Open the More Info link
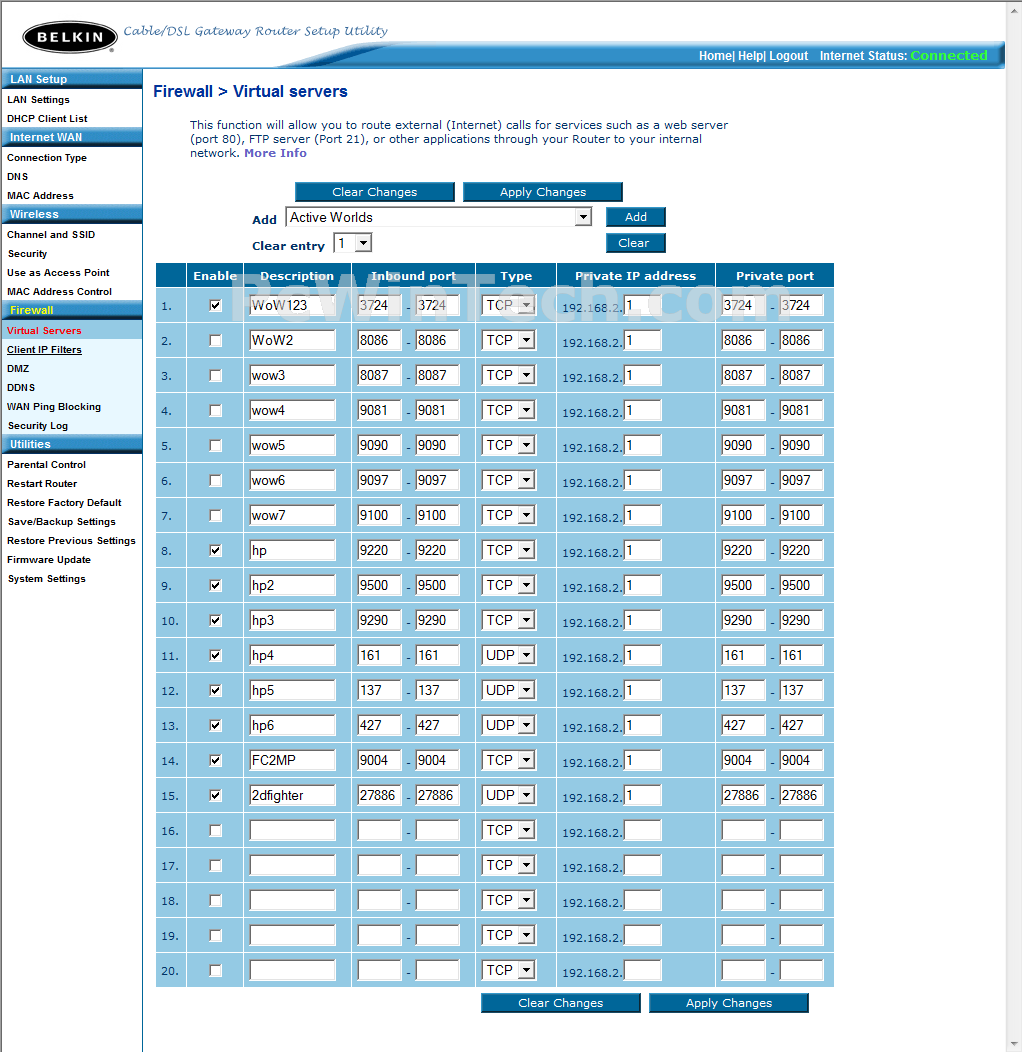Viewport: 1022px width, 1052px height. (275, 153)
